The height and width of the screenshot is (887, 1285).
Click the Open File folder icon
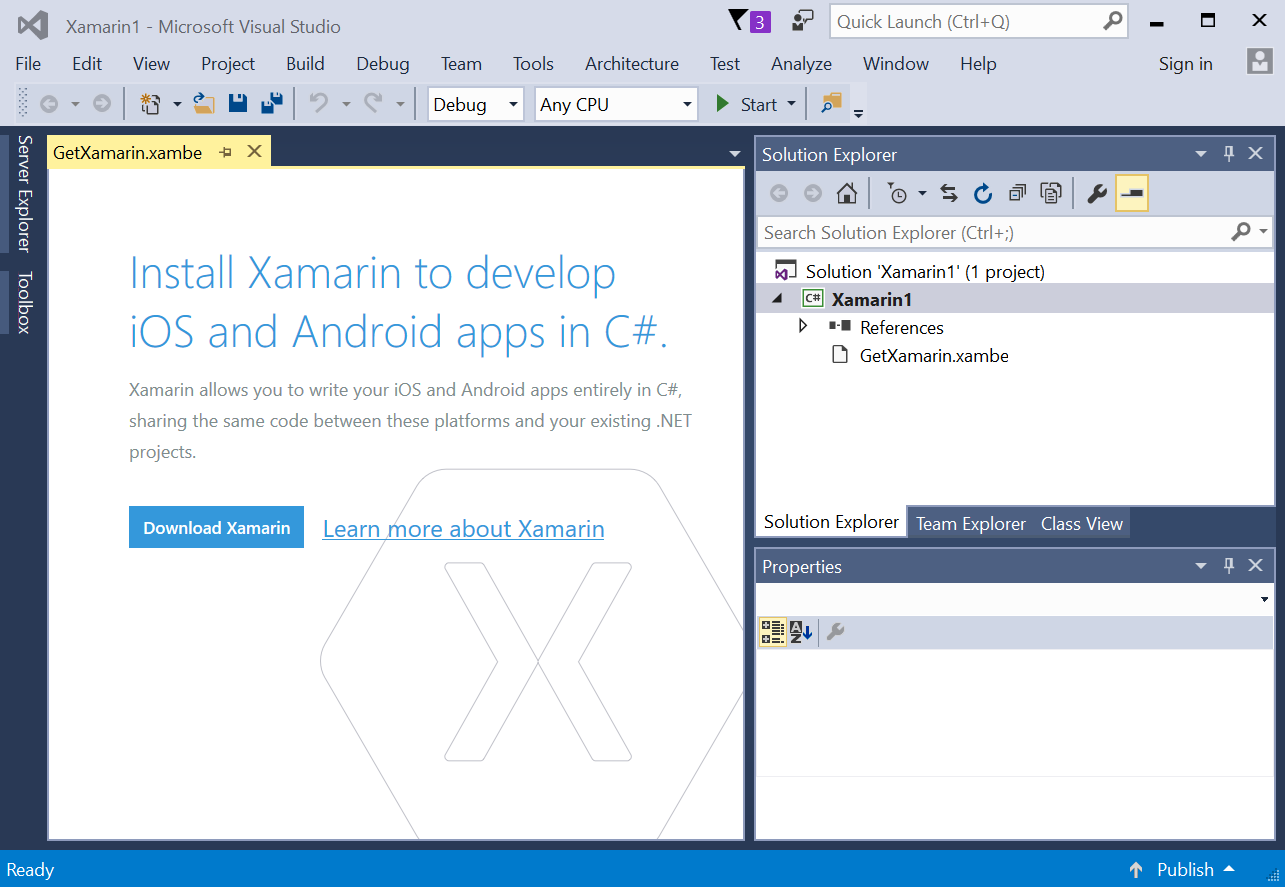[204, 104]
